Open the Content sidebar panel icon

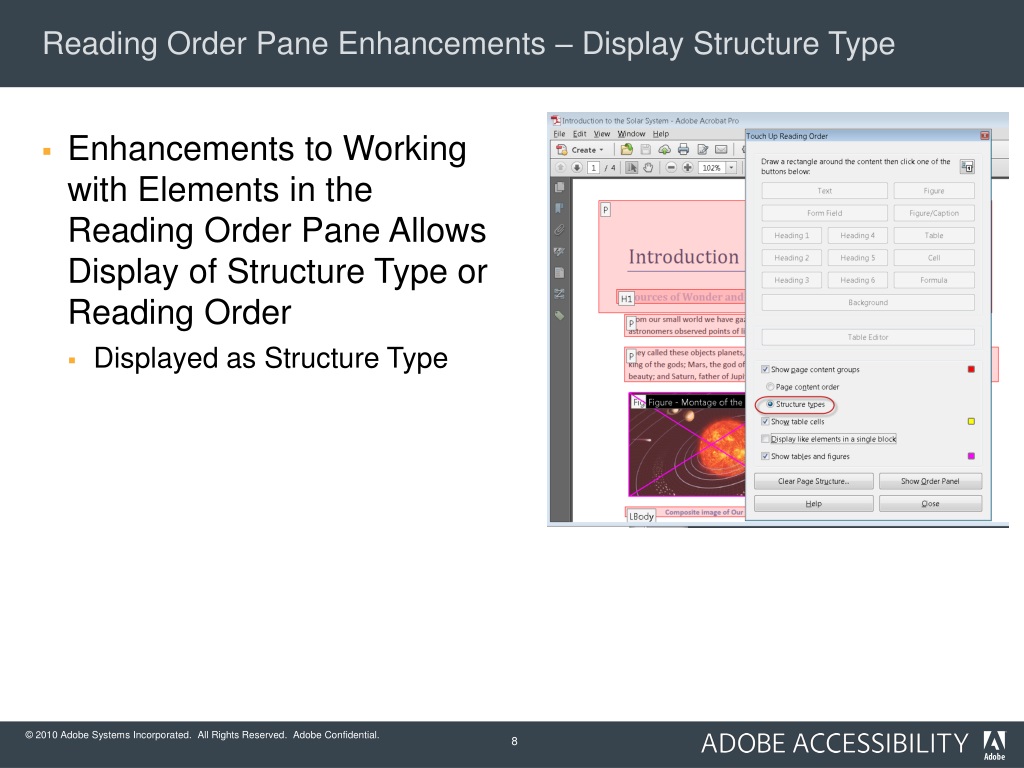click(x=560, y=273)
